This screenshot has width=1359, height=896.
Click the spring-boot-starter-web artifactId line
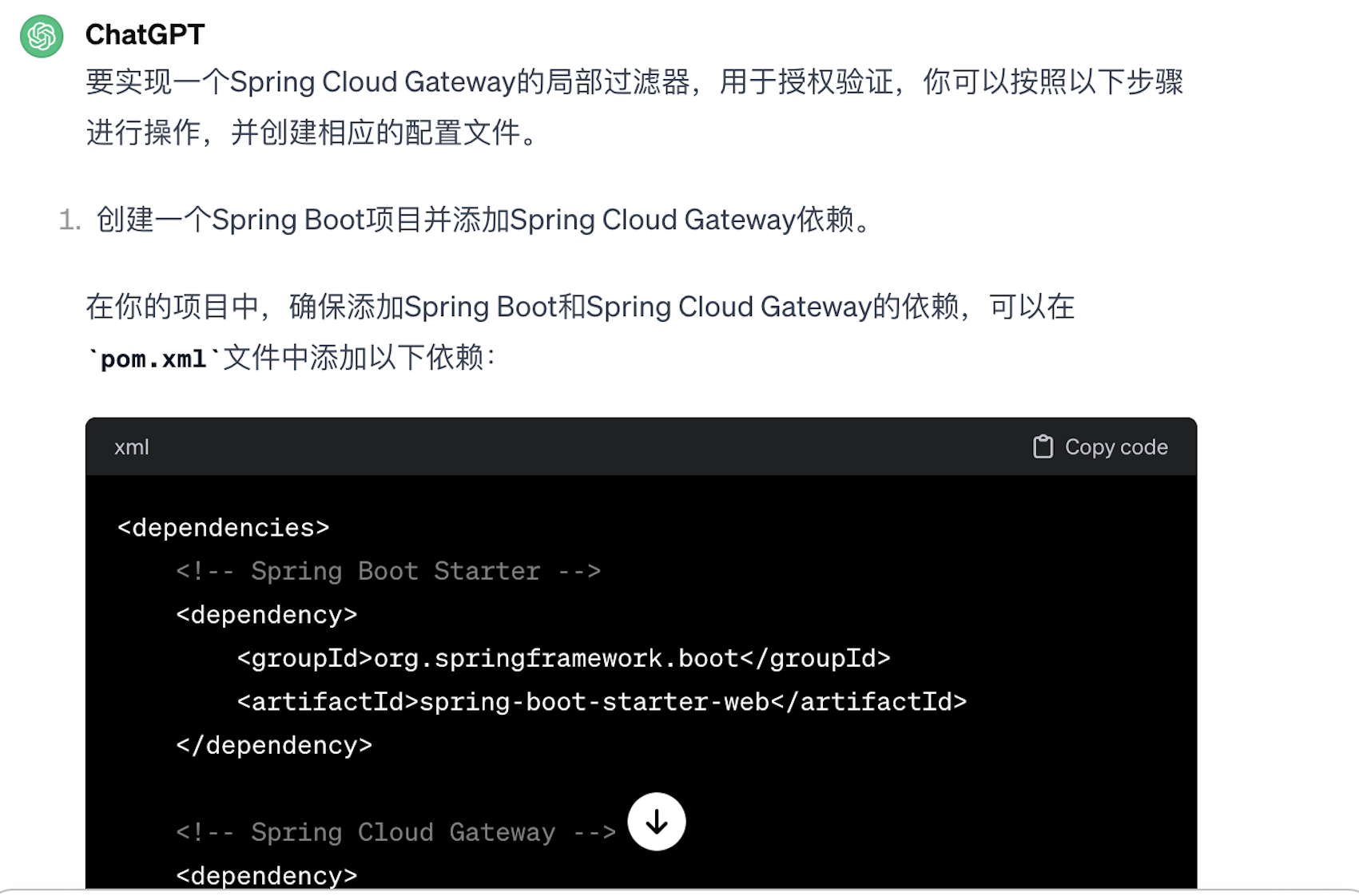[x=602, y=702]
